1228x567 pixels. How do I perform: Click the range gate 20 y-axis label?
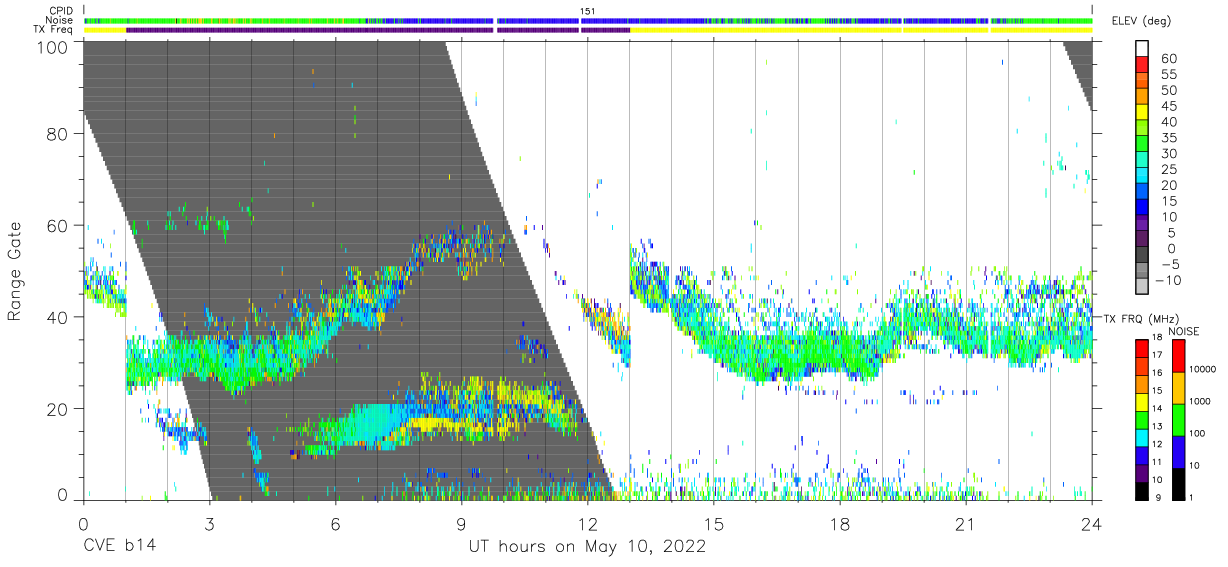pos(56,409)
